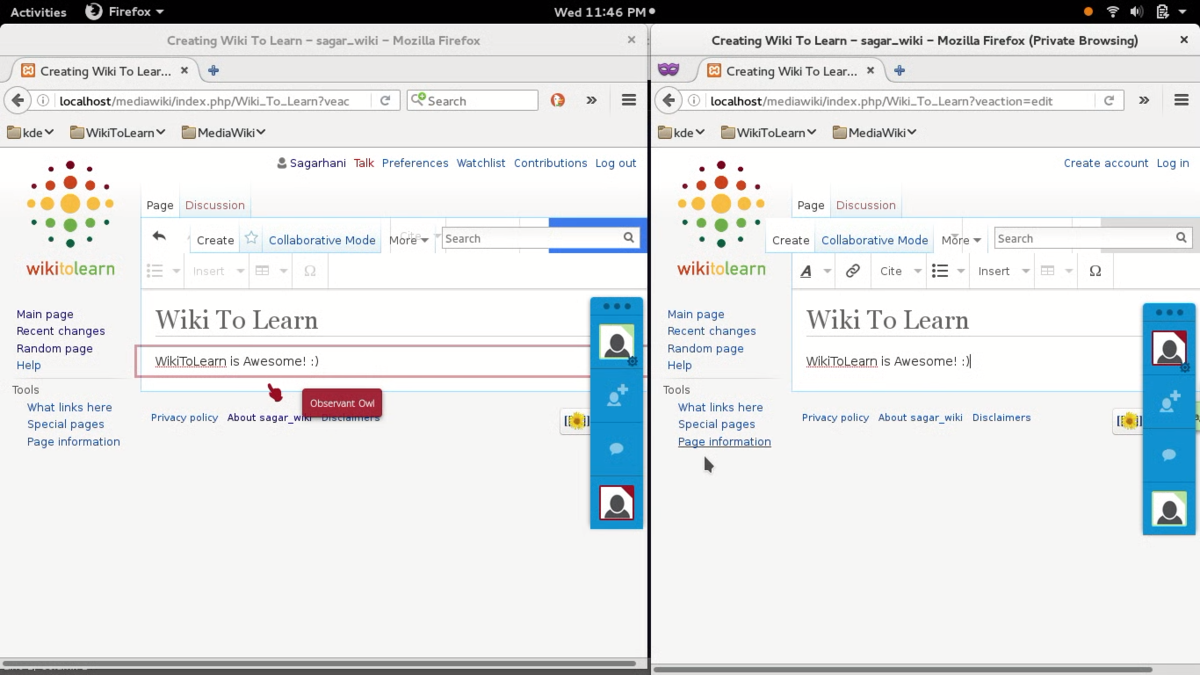
Task: Reload the page in the private browsing window
Action: (1108, 100)
